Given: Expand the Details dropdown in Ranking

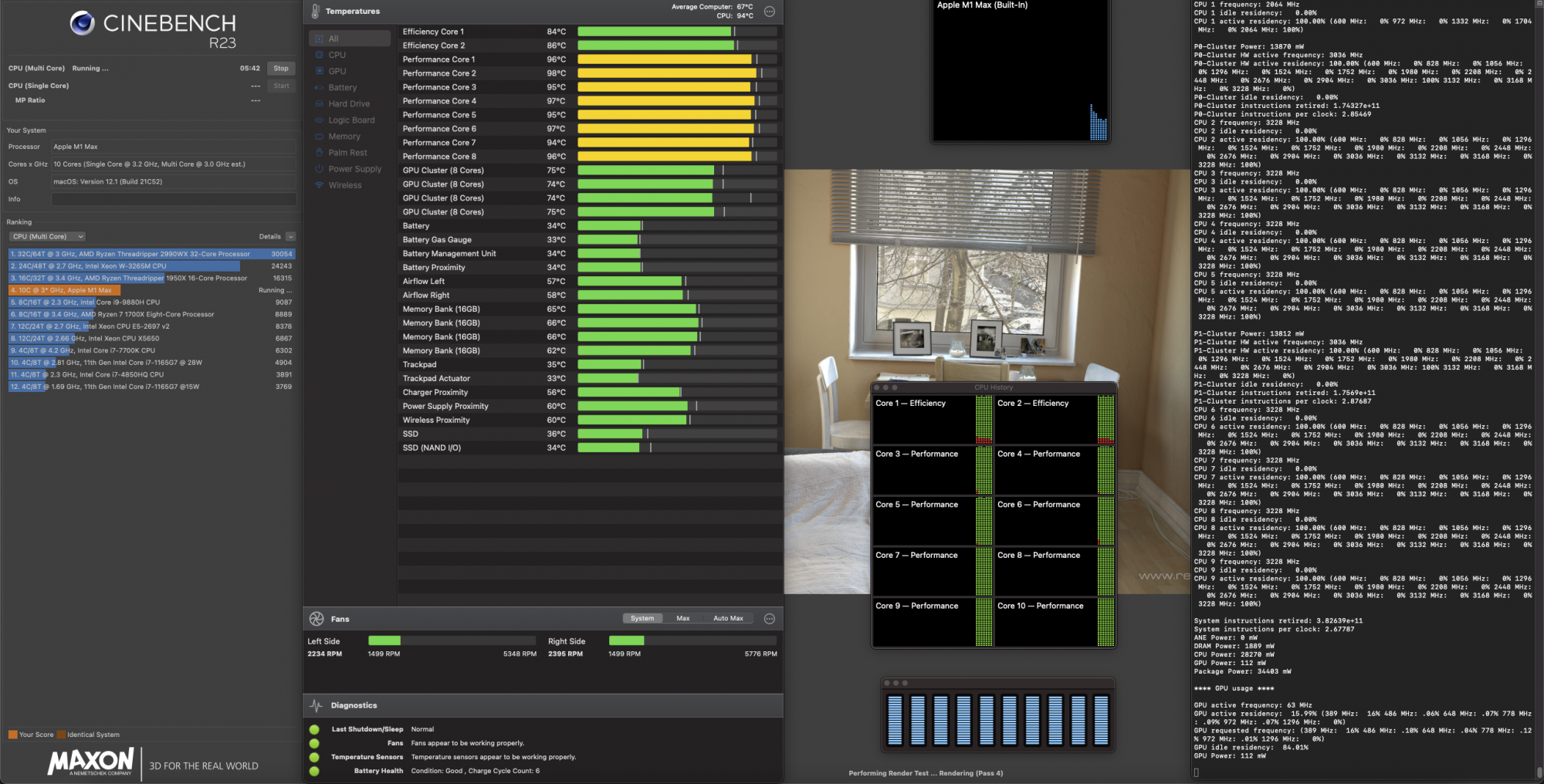Looking at the screenshot, I should pos(290,237).
